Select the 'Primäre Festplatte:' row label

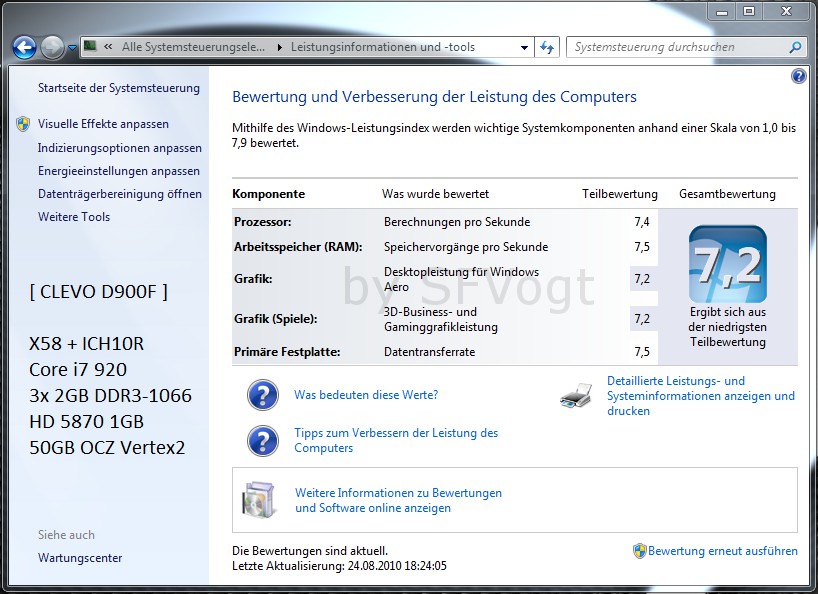click(287, 352)
